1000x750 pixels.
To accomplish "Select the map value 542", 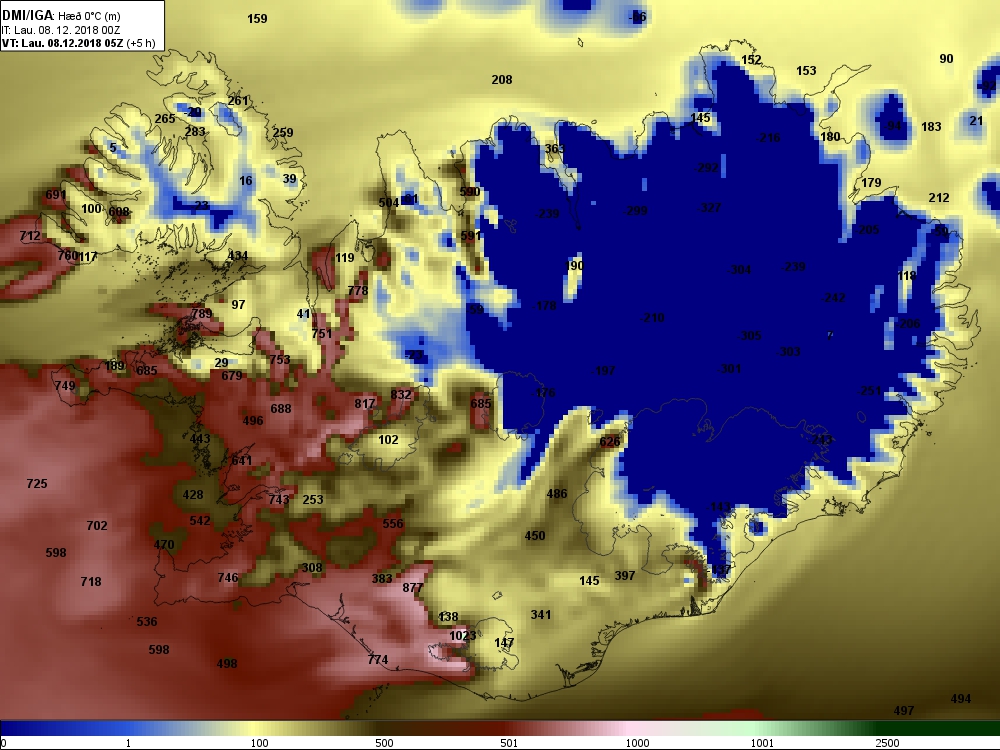I will pyautogui.click(x=200, y=521).
